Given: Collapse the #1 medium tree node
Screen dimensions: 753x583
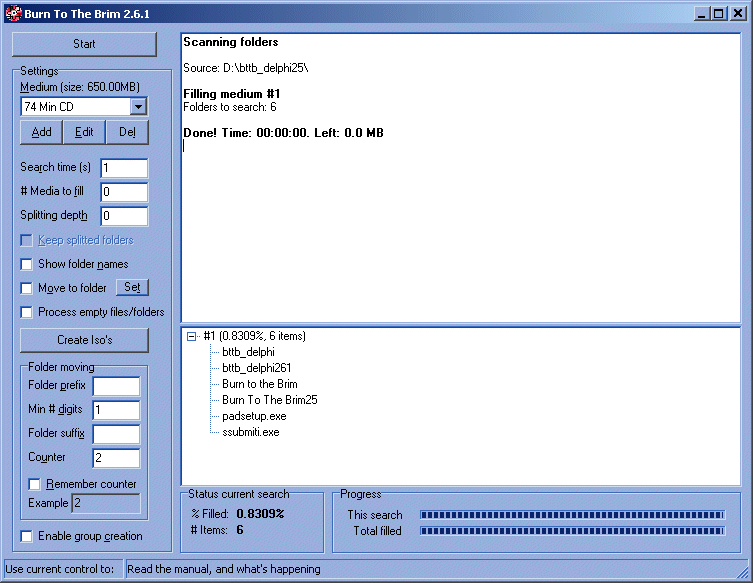Looking at the screenshot, I should 191,336.
